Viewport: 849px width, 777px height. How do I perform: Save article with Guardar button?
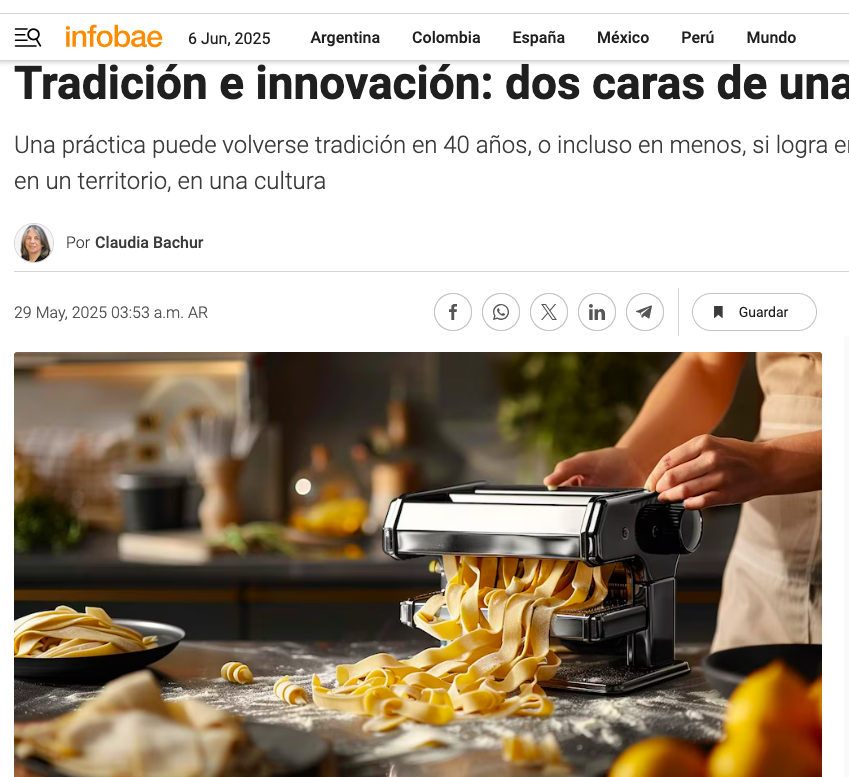point(754,312)
